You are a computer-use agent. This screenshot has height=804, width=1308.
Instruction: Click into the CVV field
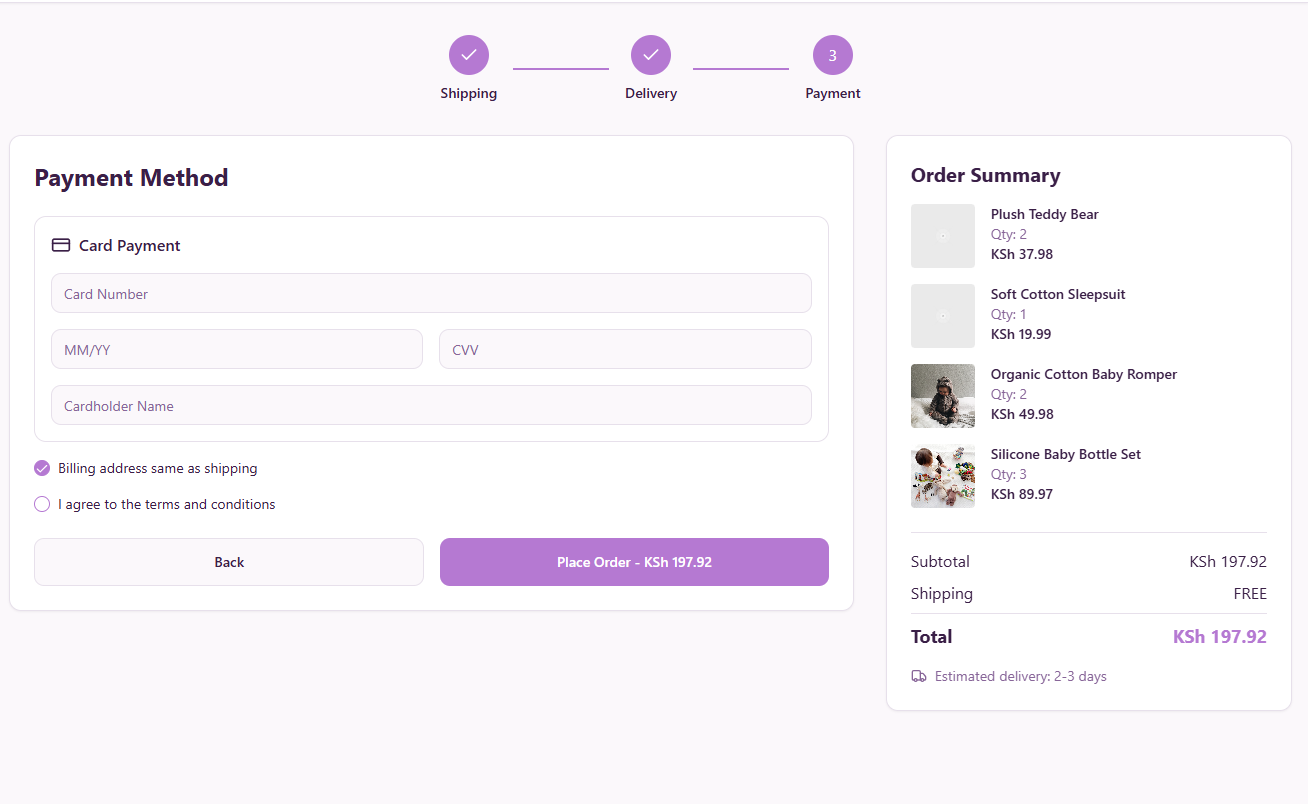625,350
